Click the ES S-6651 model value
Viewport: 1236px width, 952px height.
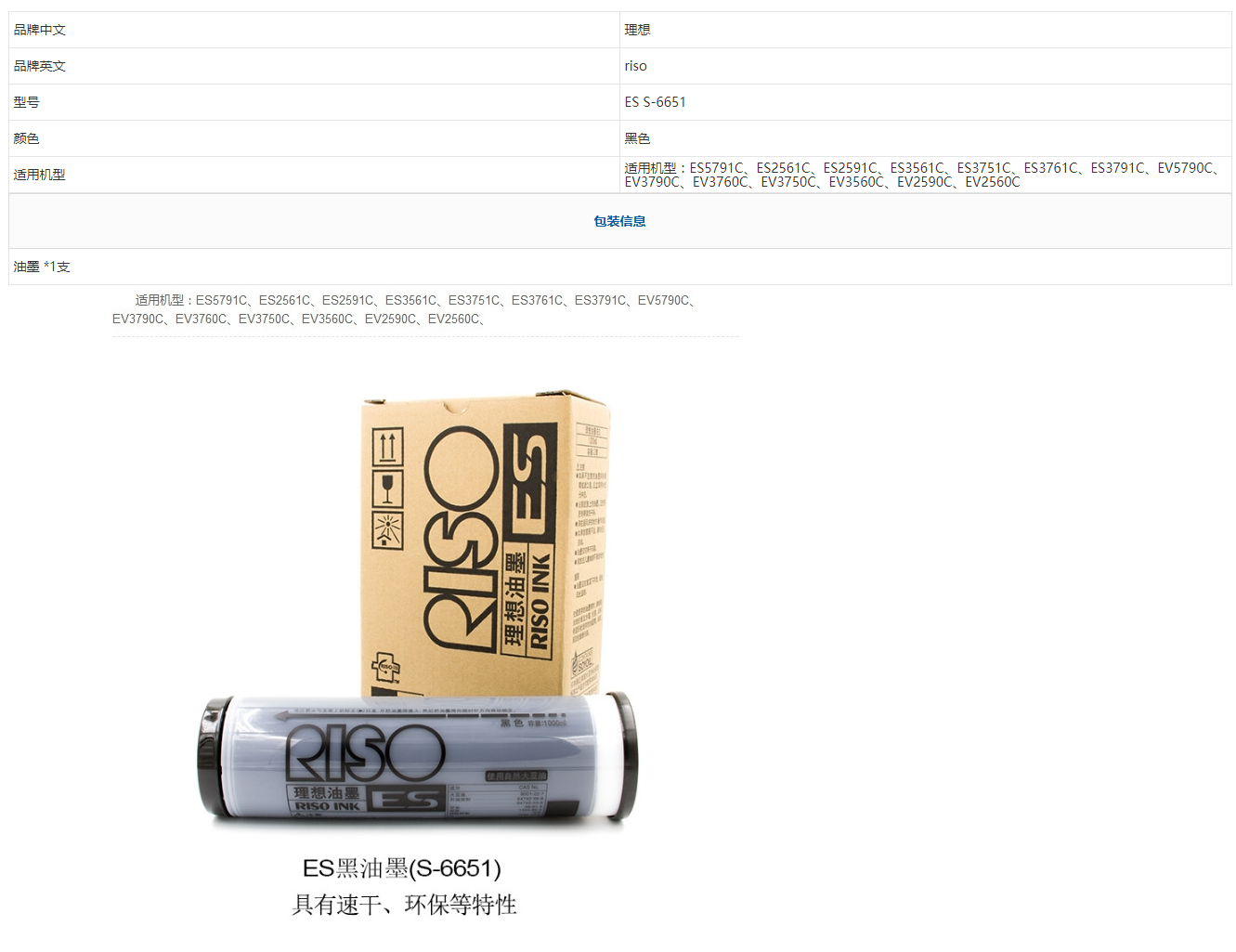click(655, 102)
